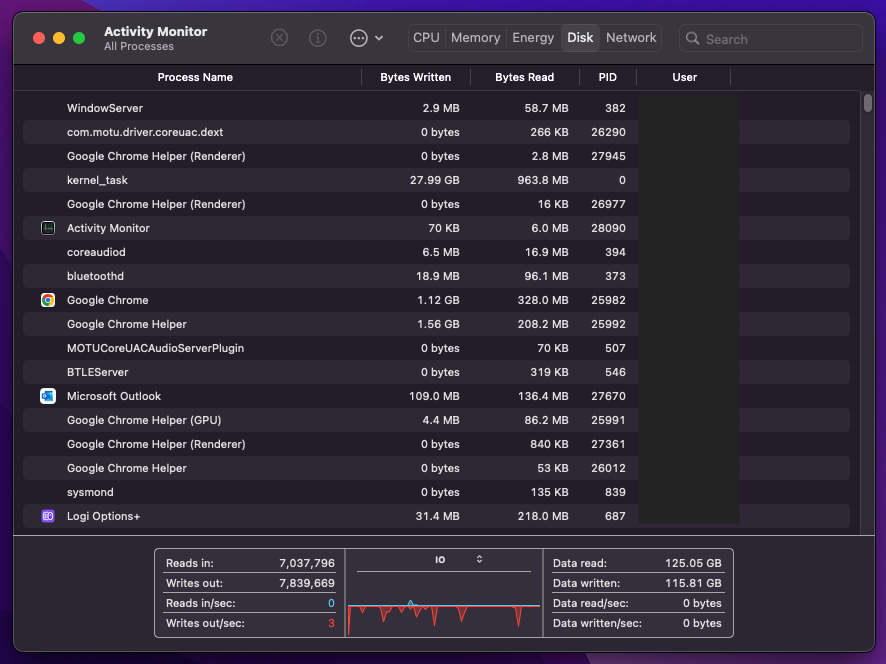Select the WindowServer process row
This screenshot has height=664, width=886.
point(436,109)
